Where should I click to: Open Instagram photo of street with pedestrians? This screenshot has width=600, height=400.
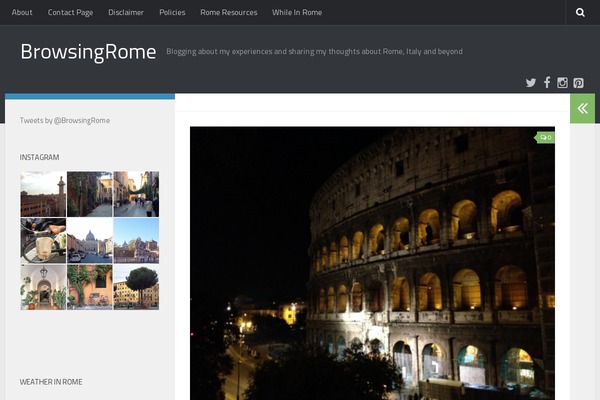click(136, 194)
